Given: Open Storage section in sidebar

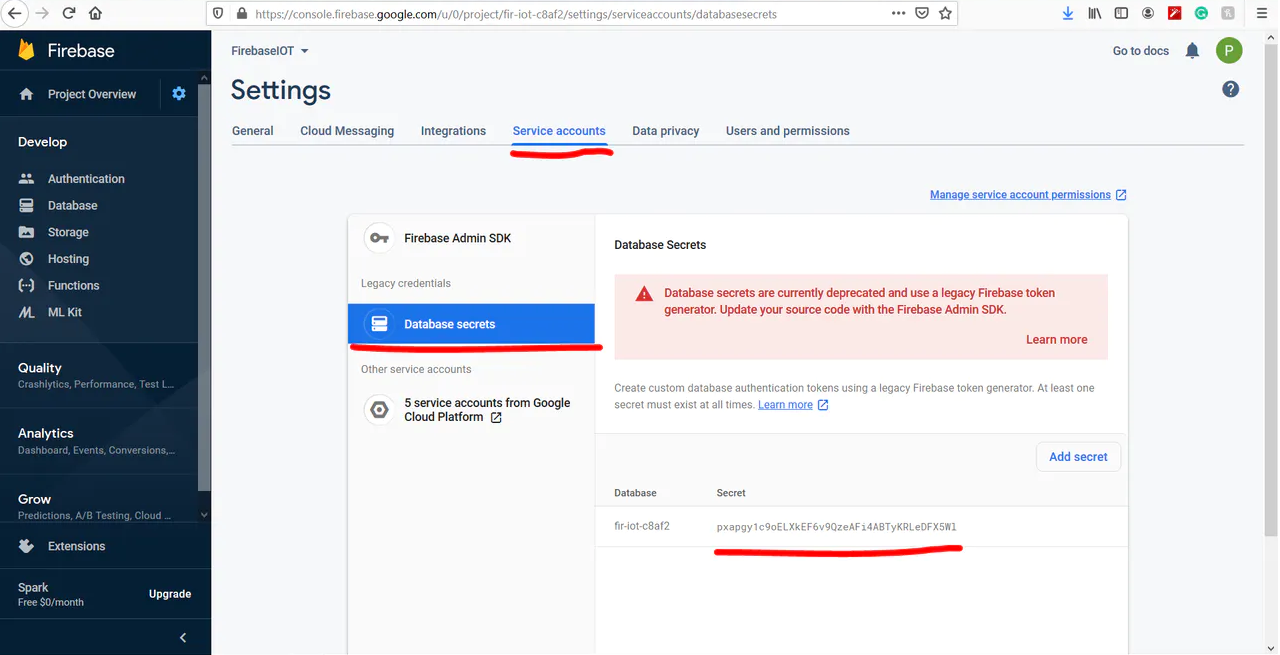Looking at the screenshot, I should pos(68,232).
